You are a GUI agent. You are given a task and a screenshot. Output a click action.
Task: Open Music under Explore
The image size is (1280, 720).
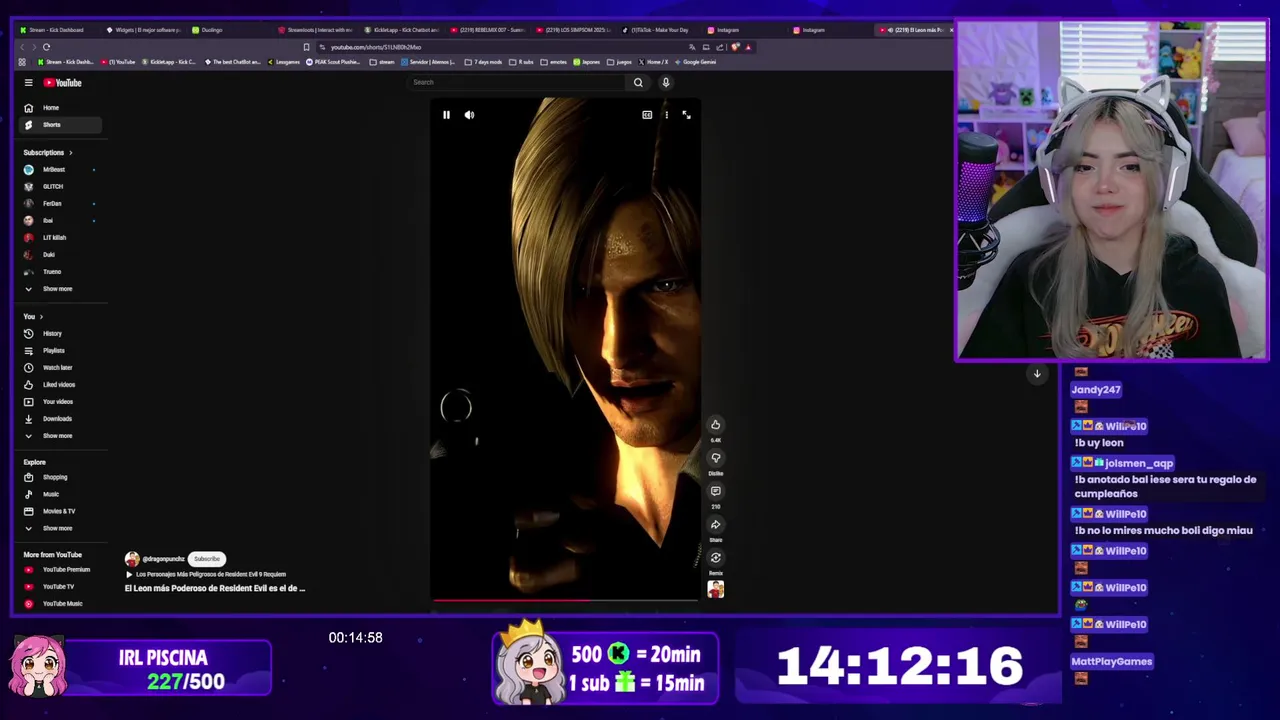pos(59,494)
